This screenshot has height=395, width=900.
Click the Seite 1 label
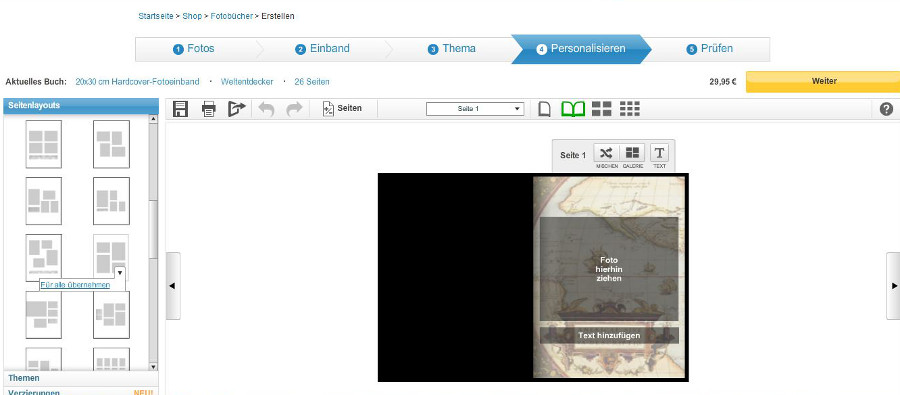573,155
